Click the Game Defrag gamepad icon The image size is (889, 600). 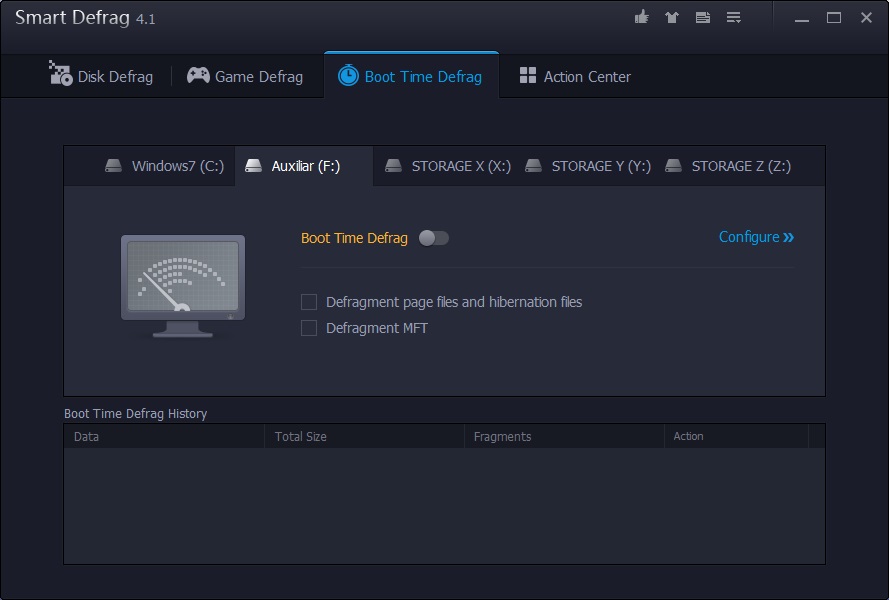(198, 76)
